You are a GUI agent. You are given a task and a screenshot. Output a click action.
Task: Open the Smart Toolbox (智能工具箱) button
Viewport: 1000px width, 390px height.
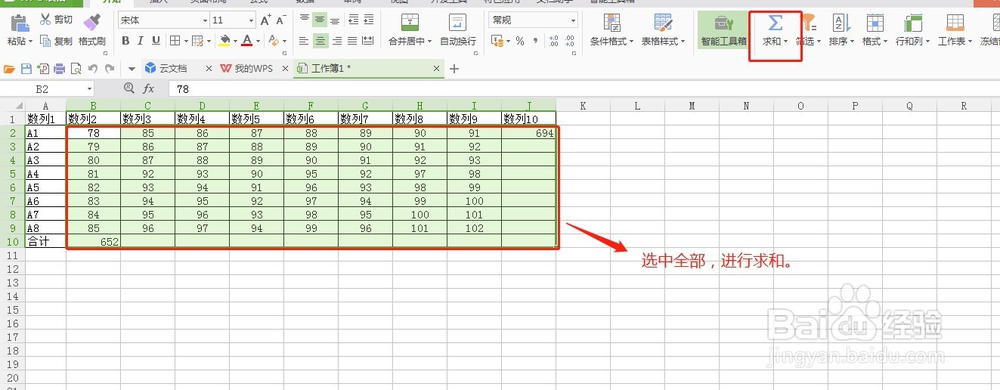click(x=723, y=30)
